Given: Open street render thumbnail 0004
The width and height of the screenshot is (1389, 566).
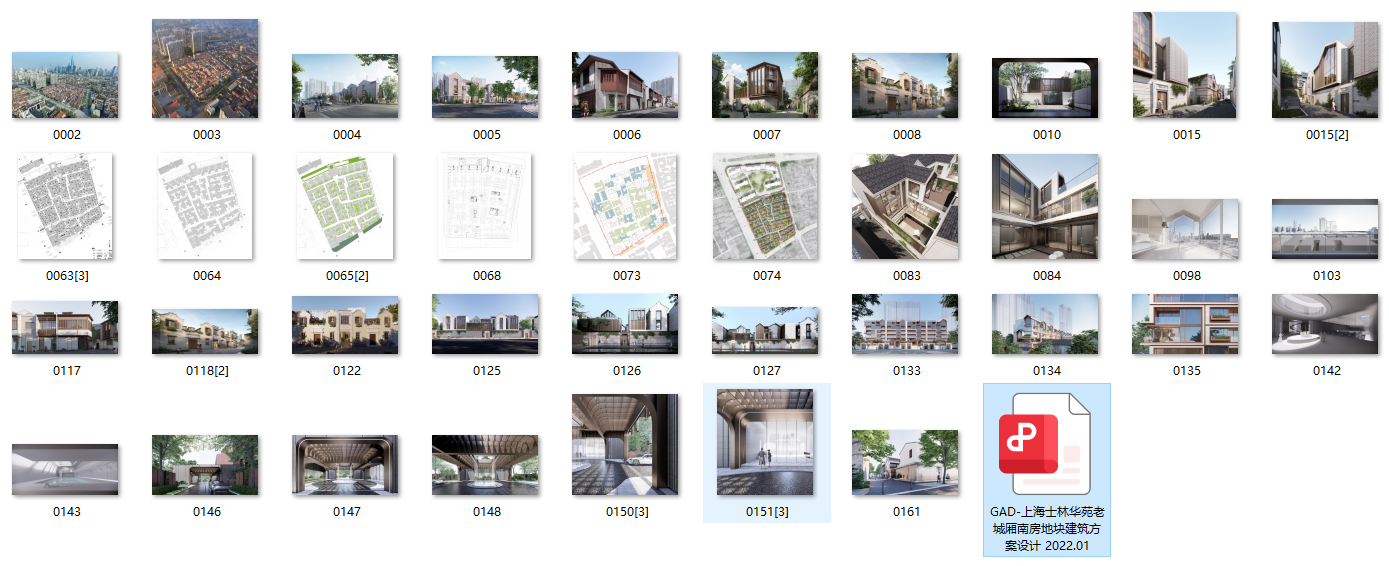Looking at the screenshot, I should pyautogui.click(x=345, y=86).
